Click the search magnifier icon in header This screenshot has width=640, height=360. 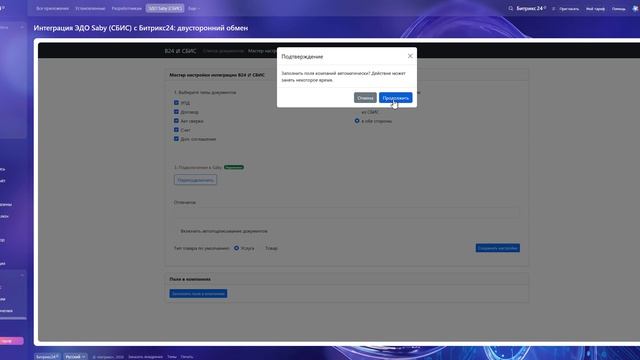click(x=511, y=8)
